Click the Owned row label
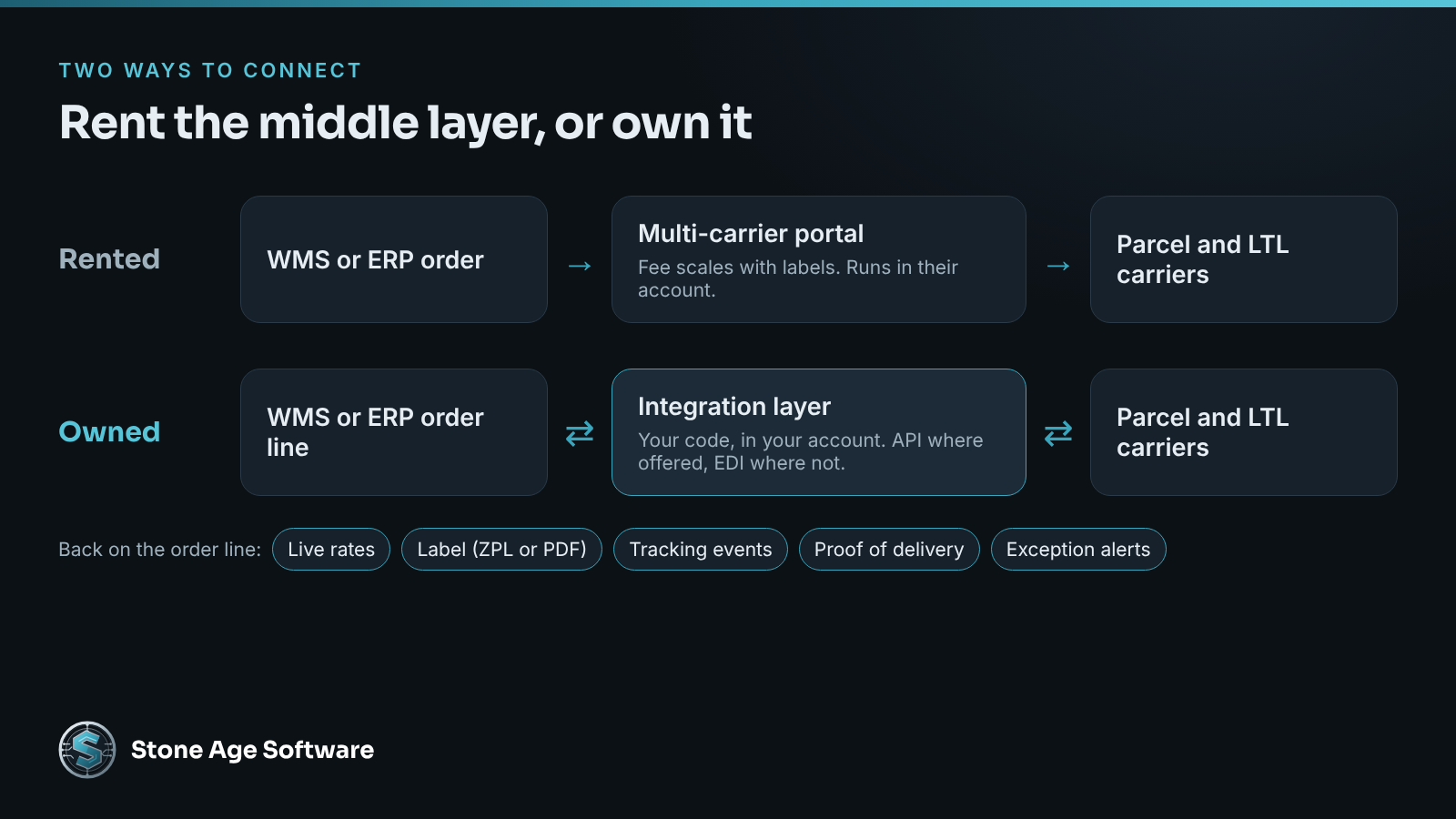1456x819 pixels. tap(109, 432)
